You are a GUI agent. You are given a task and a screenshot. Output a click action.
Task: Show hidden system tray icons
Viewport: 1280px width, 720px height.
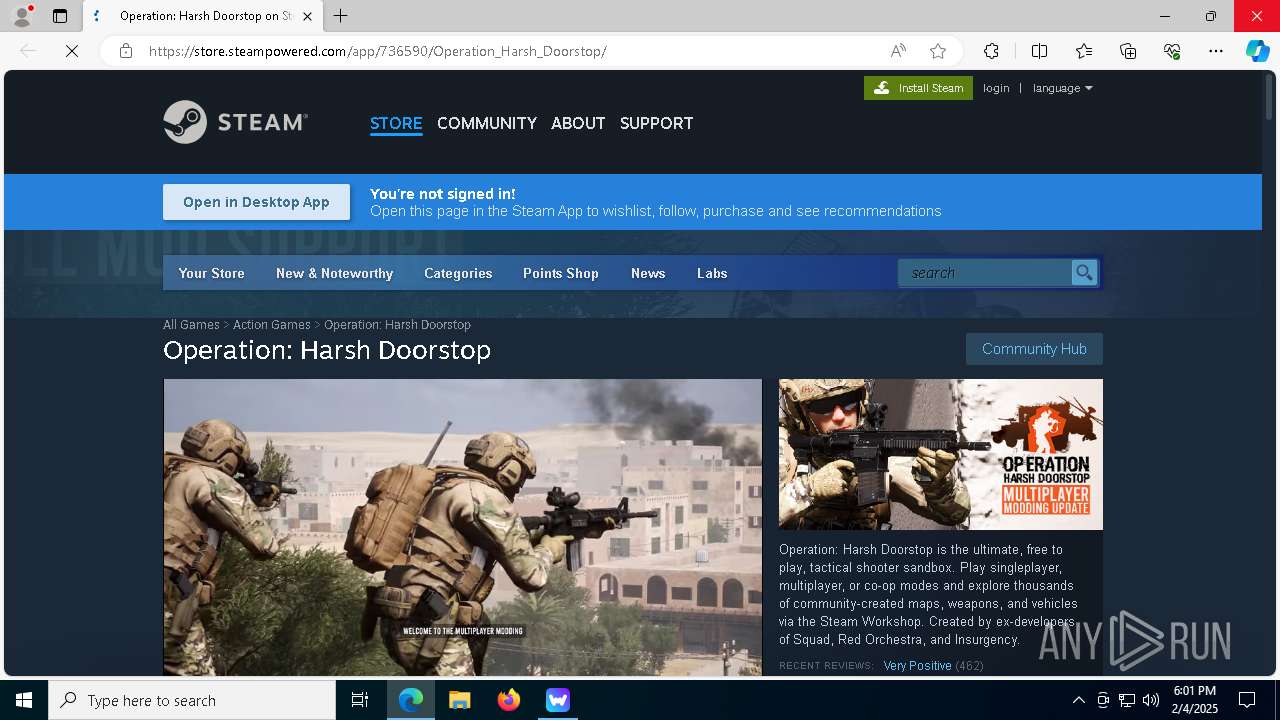1078,700
